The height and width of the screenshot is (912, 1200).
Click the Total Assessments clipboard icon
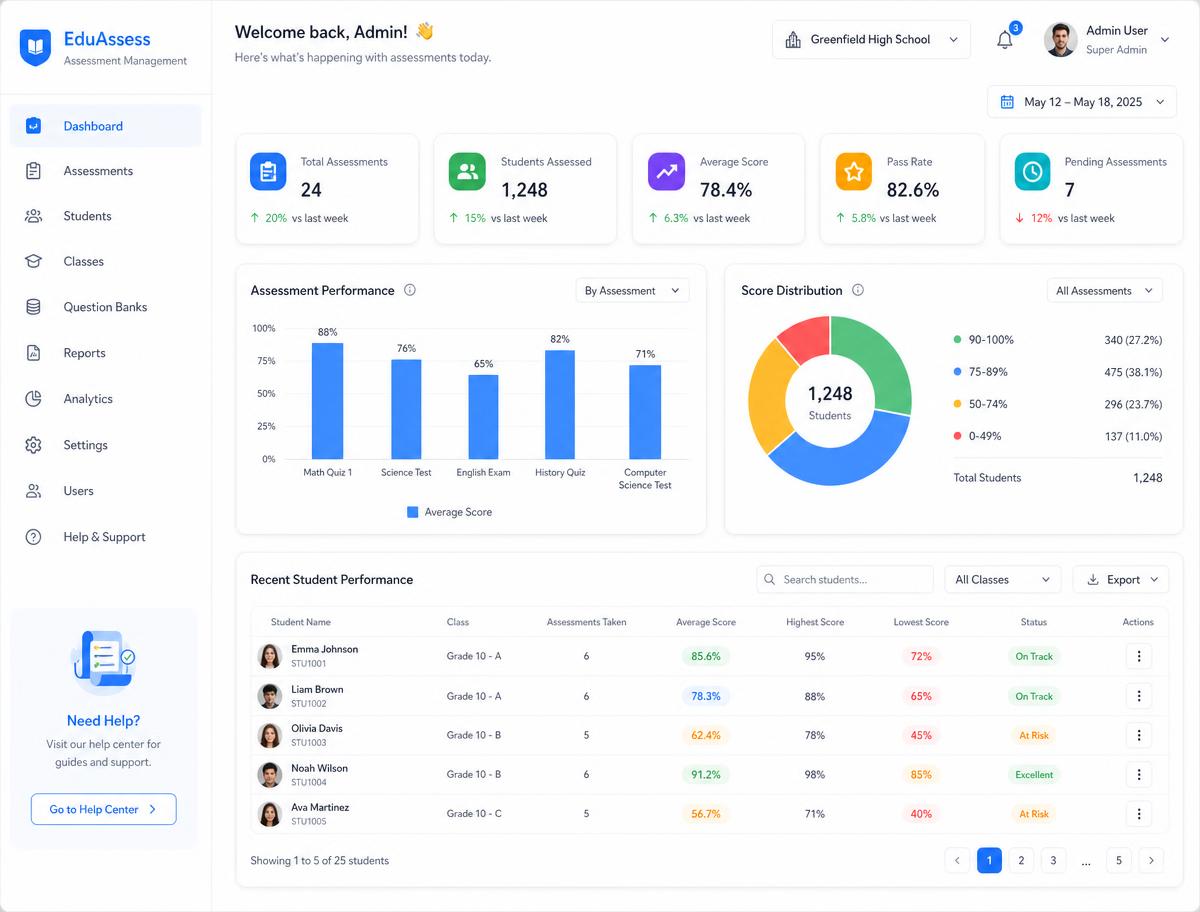[x=268, y=172]
